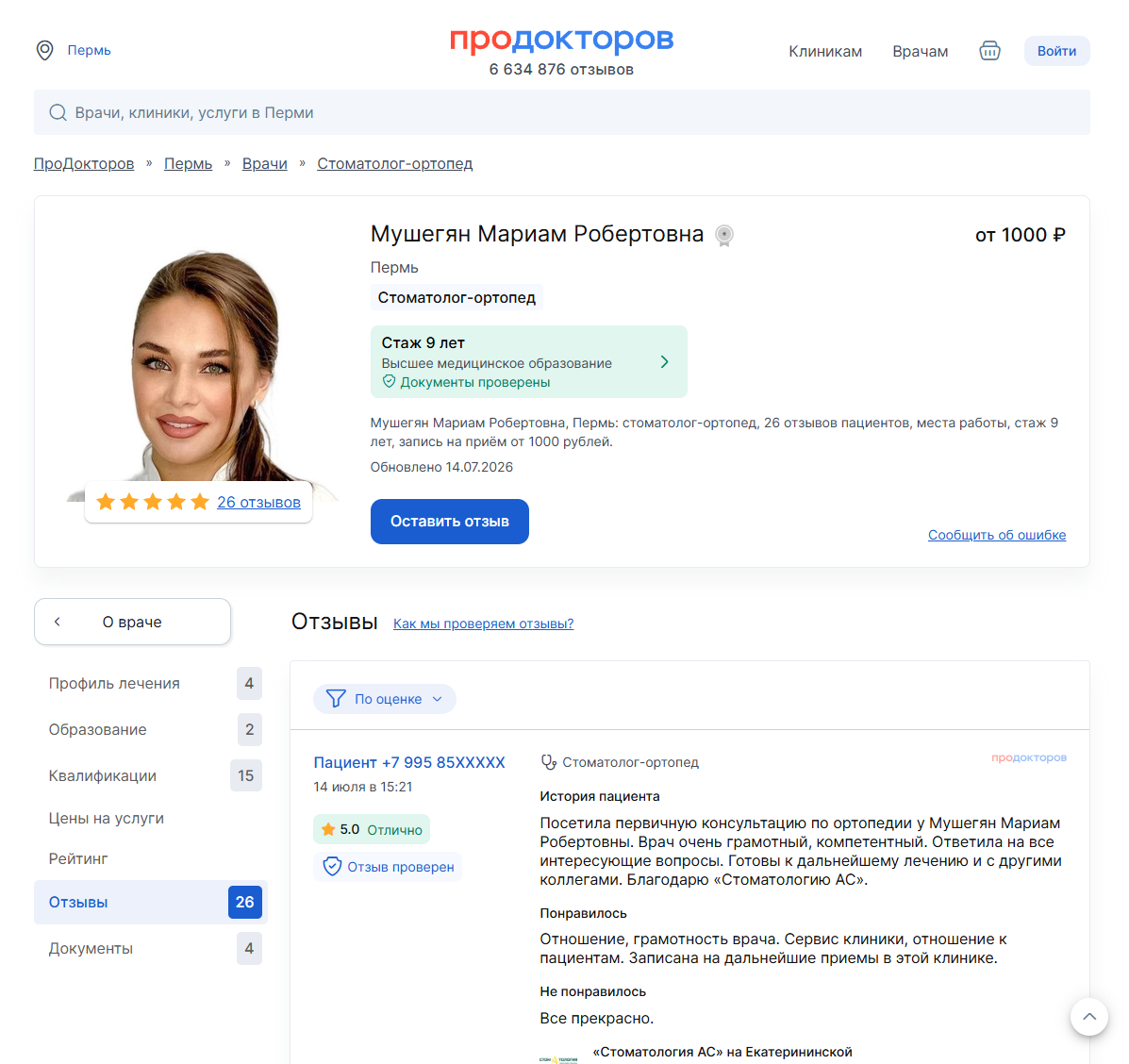Click the documents verified check icon
The height and width of the screenshot is (1064, 1129).
click(x=389, y=381)
